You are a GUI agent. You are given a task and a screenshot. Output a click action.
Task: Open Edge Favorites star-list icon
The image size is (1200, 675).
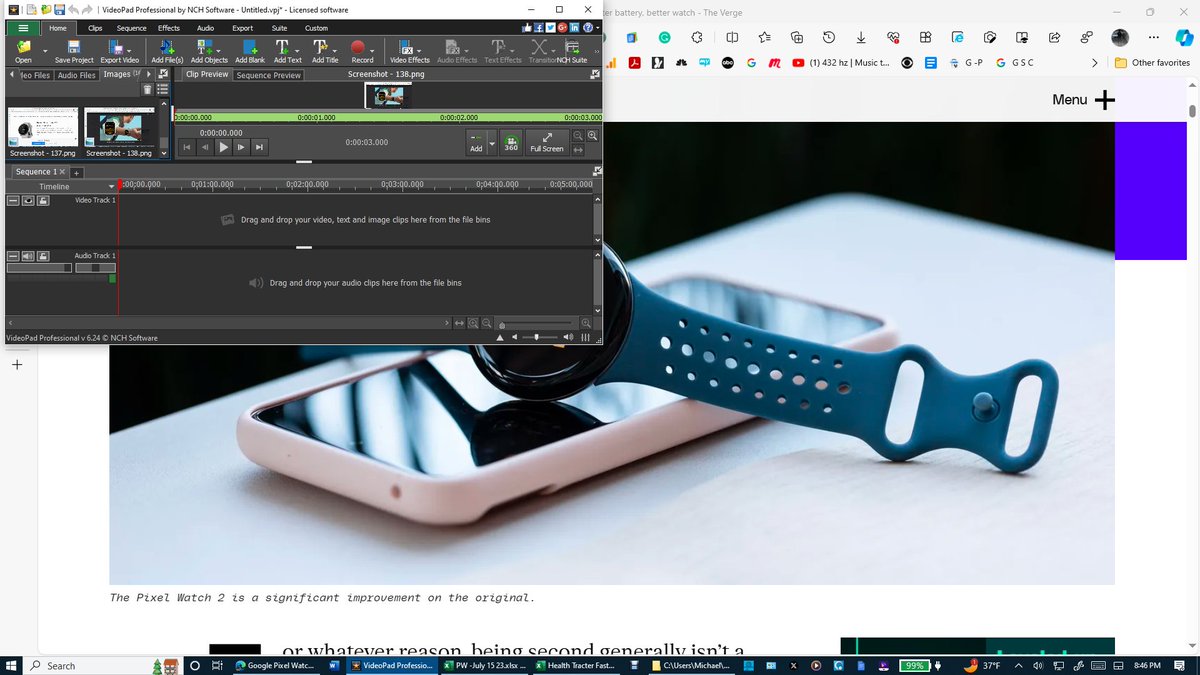(765, 38)
